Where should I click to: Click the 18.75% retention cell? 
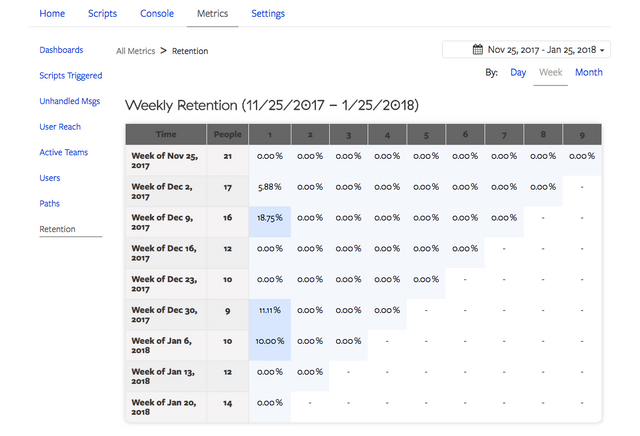270,218
